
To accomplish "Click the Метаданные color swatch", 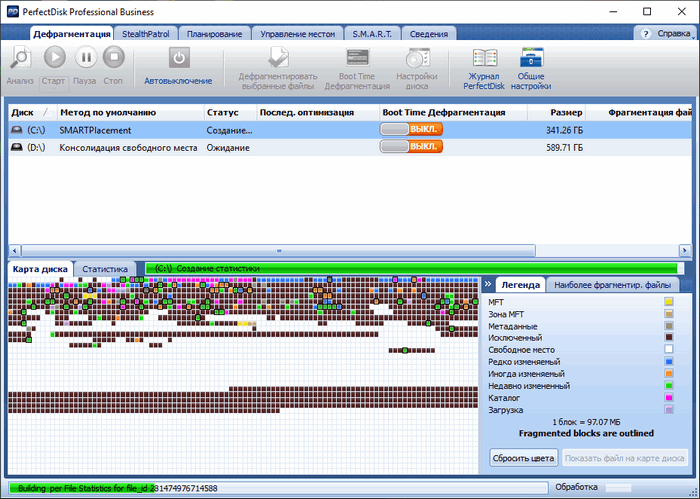I will [x=669, y=326].
